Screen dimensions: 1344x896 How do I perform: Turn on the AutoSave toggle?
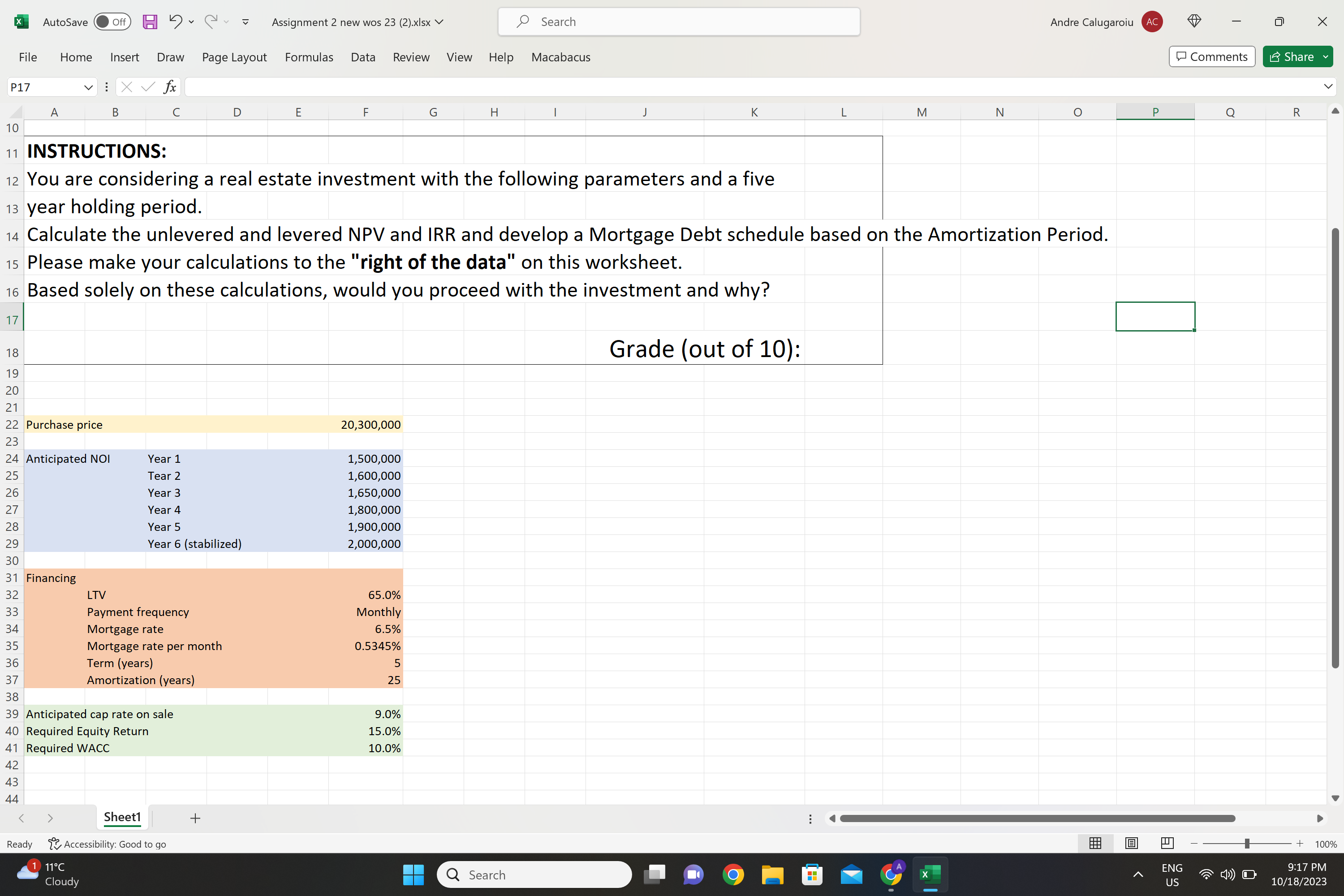pos(112,21)
